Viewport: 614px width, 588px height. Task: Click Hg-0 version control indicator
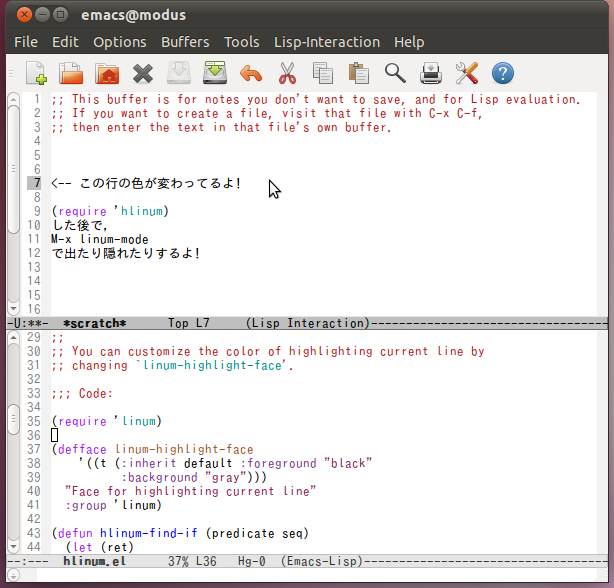pos(252,561)
